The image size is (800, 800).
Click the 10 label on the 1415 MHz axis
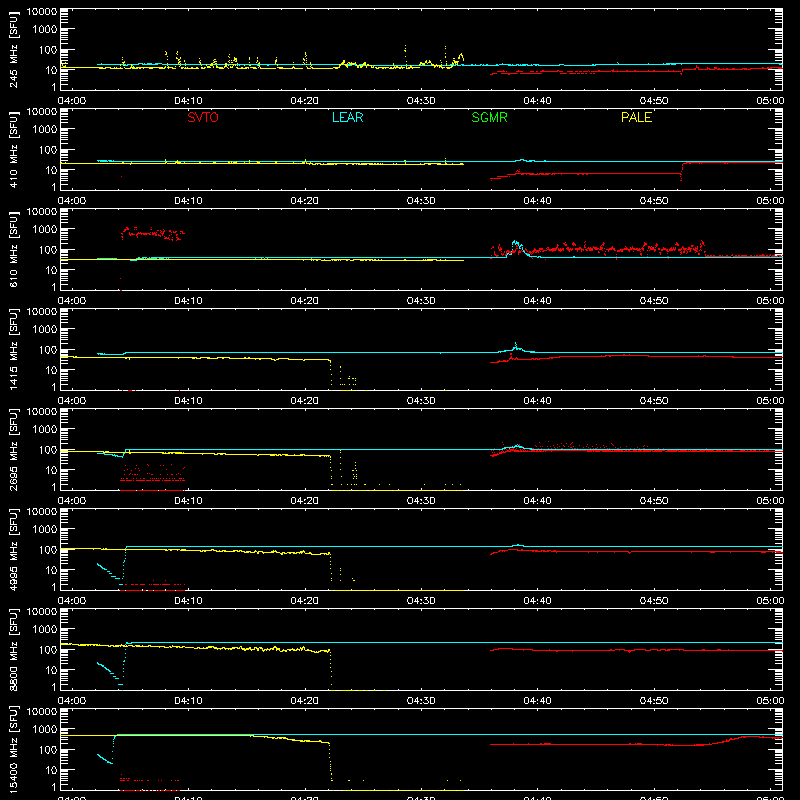tap(52, 370)
